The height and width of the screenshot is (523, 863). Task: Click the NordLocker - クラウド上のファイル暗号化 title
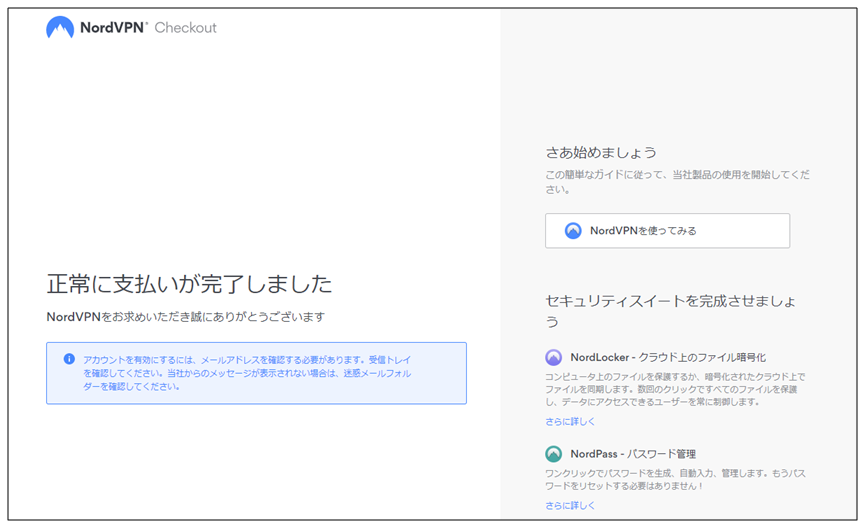[668, 357]
